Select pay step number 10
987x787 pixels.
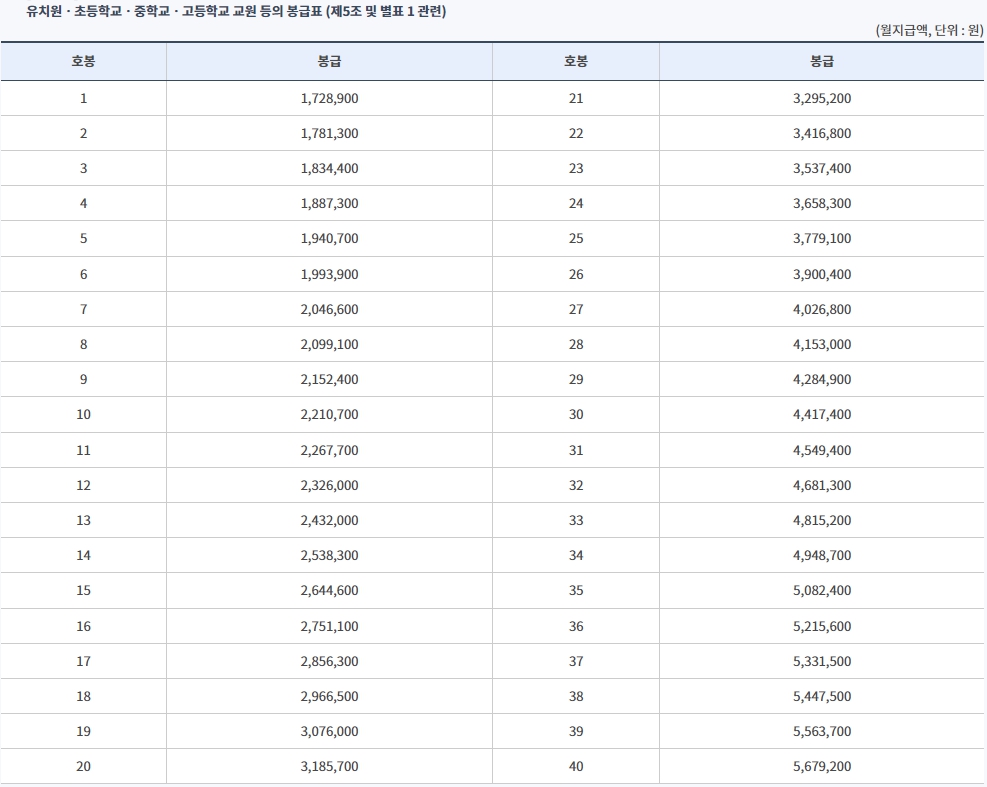pyautogui.click(x=83, y=414)
